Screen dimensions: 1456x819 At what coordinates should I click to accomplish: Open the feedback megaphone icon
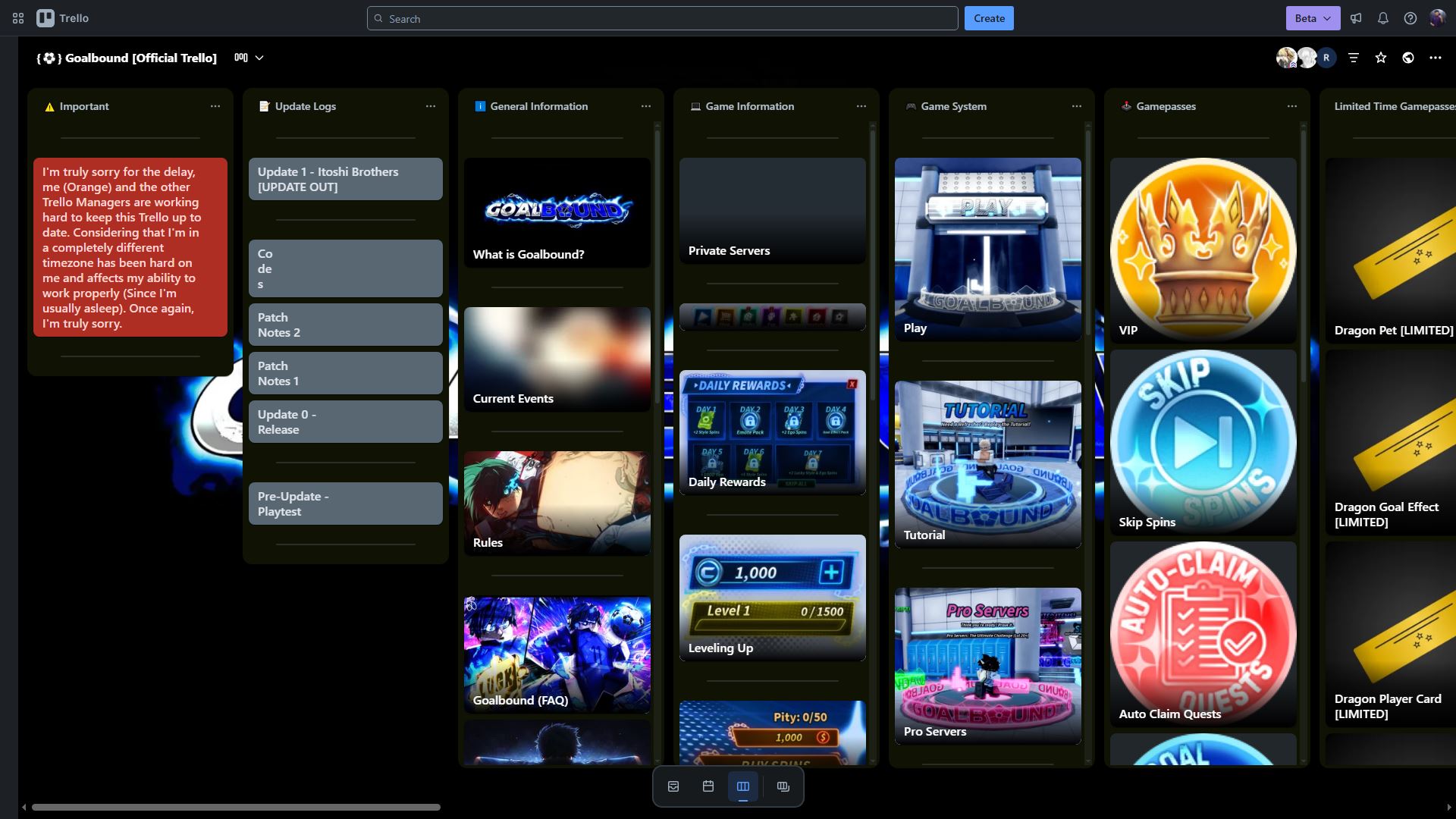coord(1356,18)
